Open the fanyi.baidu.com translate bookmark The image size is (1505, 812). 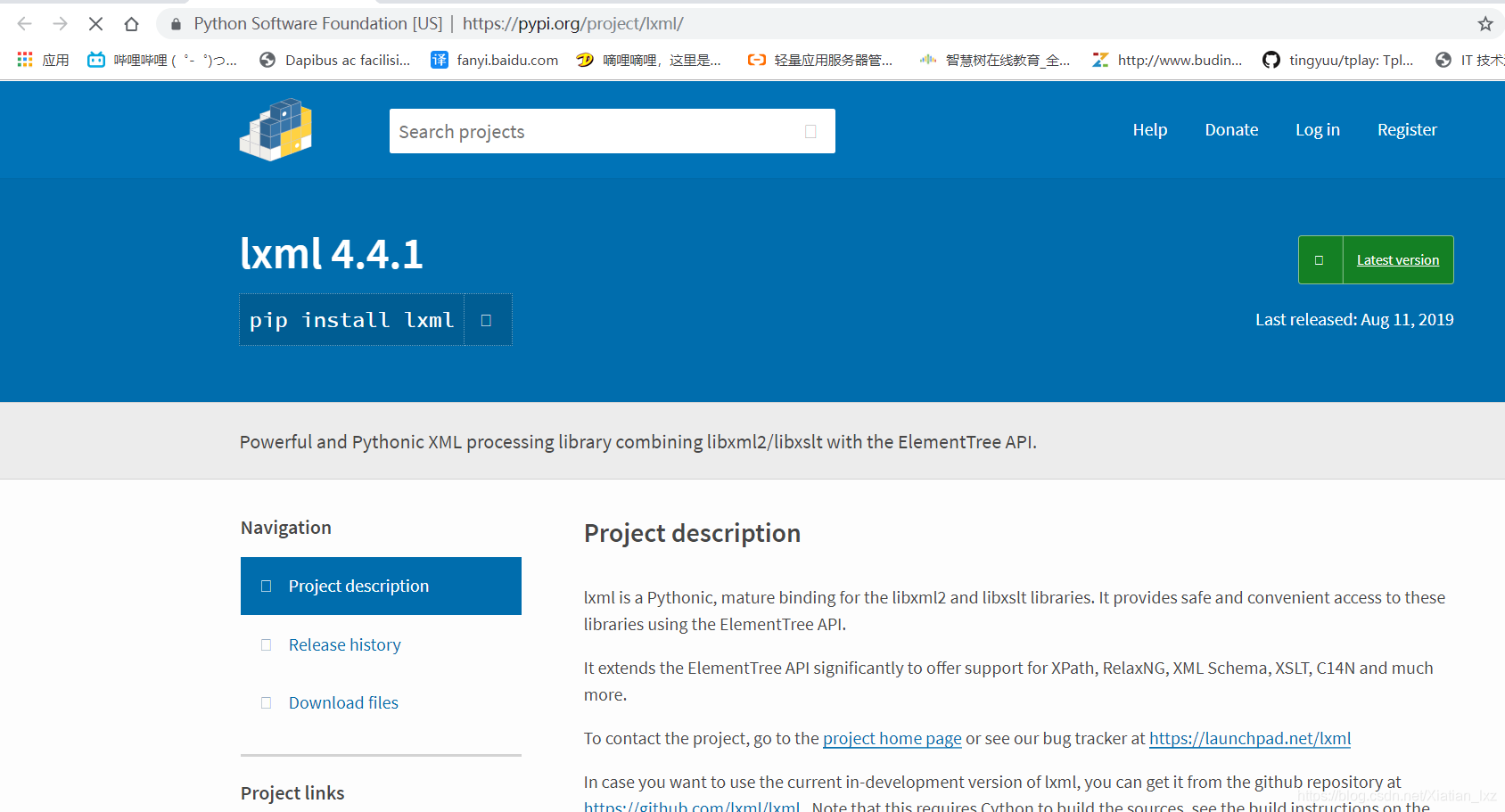493,60
